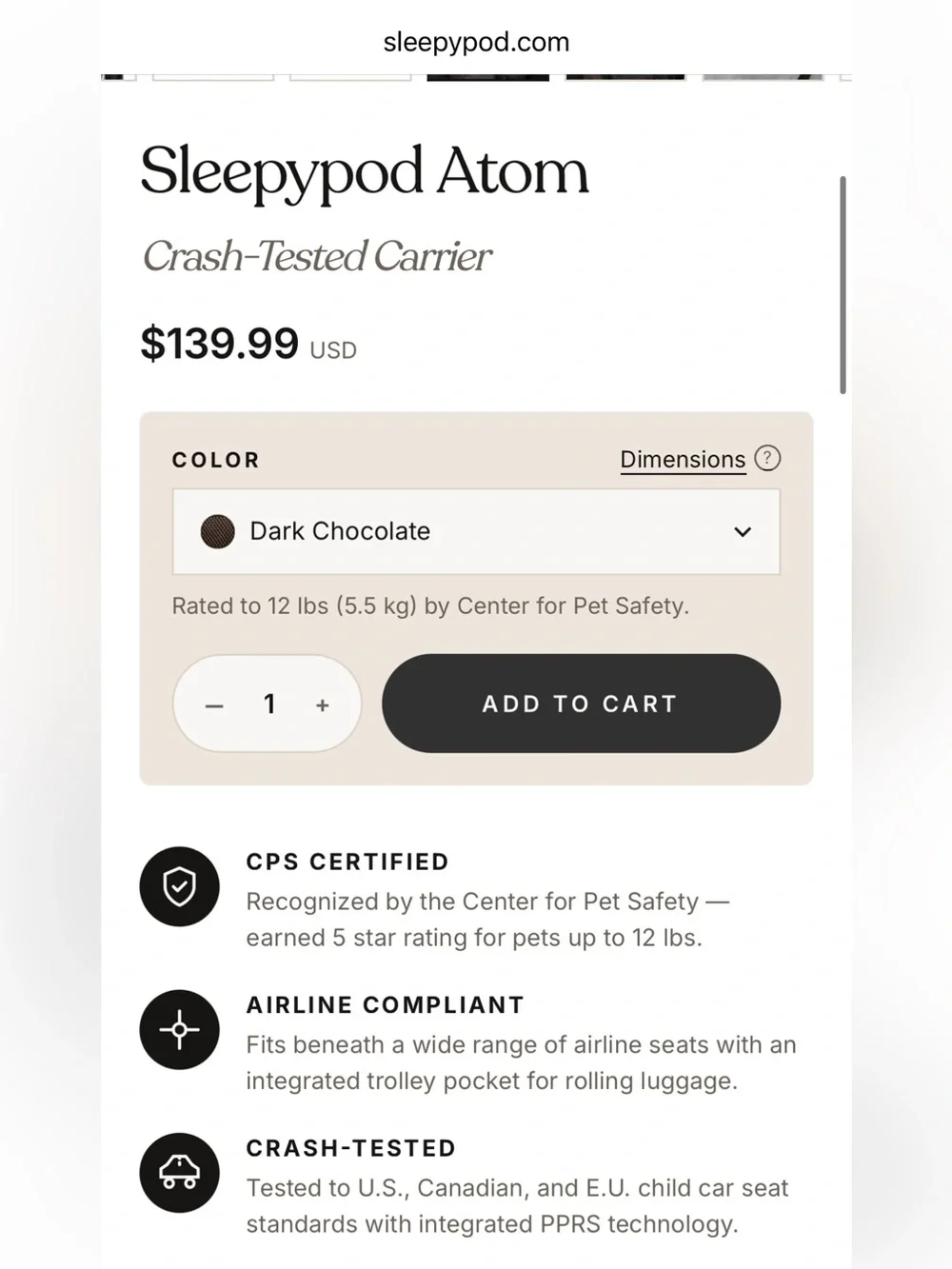Screen dimensions: 952x1269
Task: Click the Dark Chocolate color swatch
Action: [x=218, y=532]
